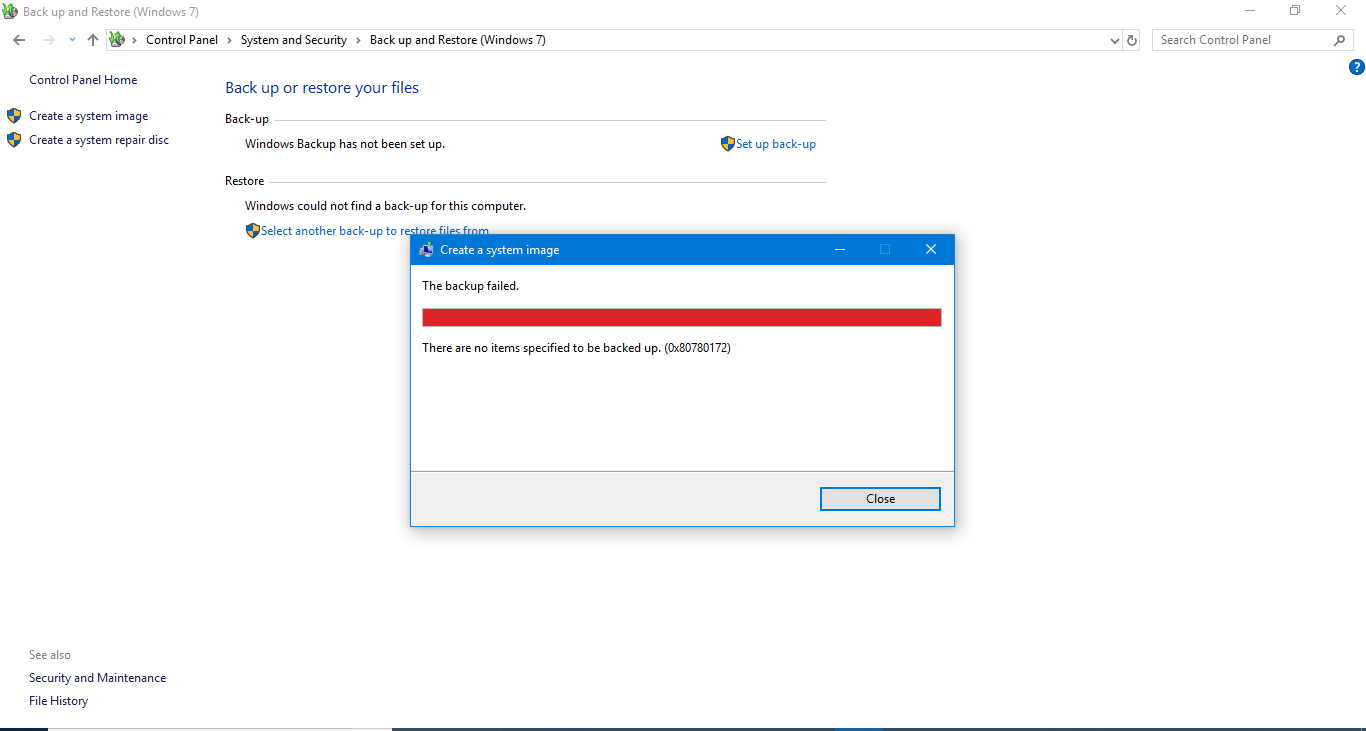The height and width of the screenshot is (731, 1366).
Task: Select Control Panel breadcrumb
Action: [182, 40]
